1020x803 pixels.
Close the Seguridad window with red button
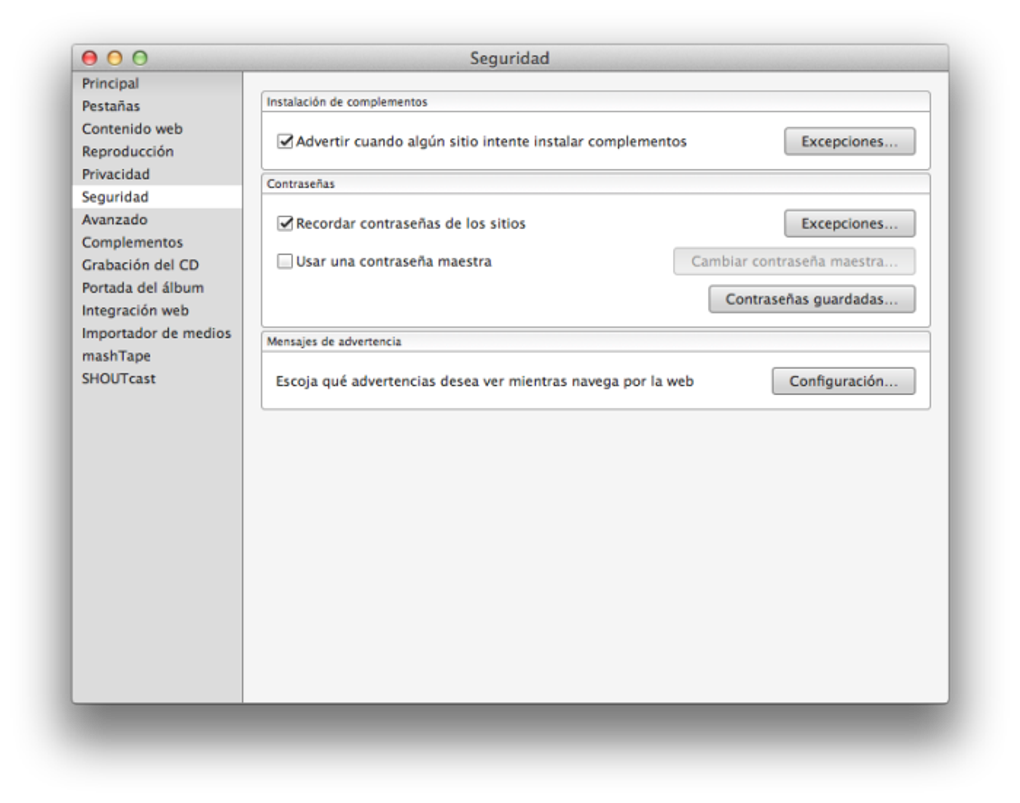(x=90, y=58)
